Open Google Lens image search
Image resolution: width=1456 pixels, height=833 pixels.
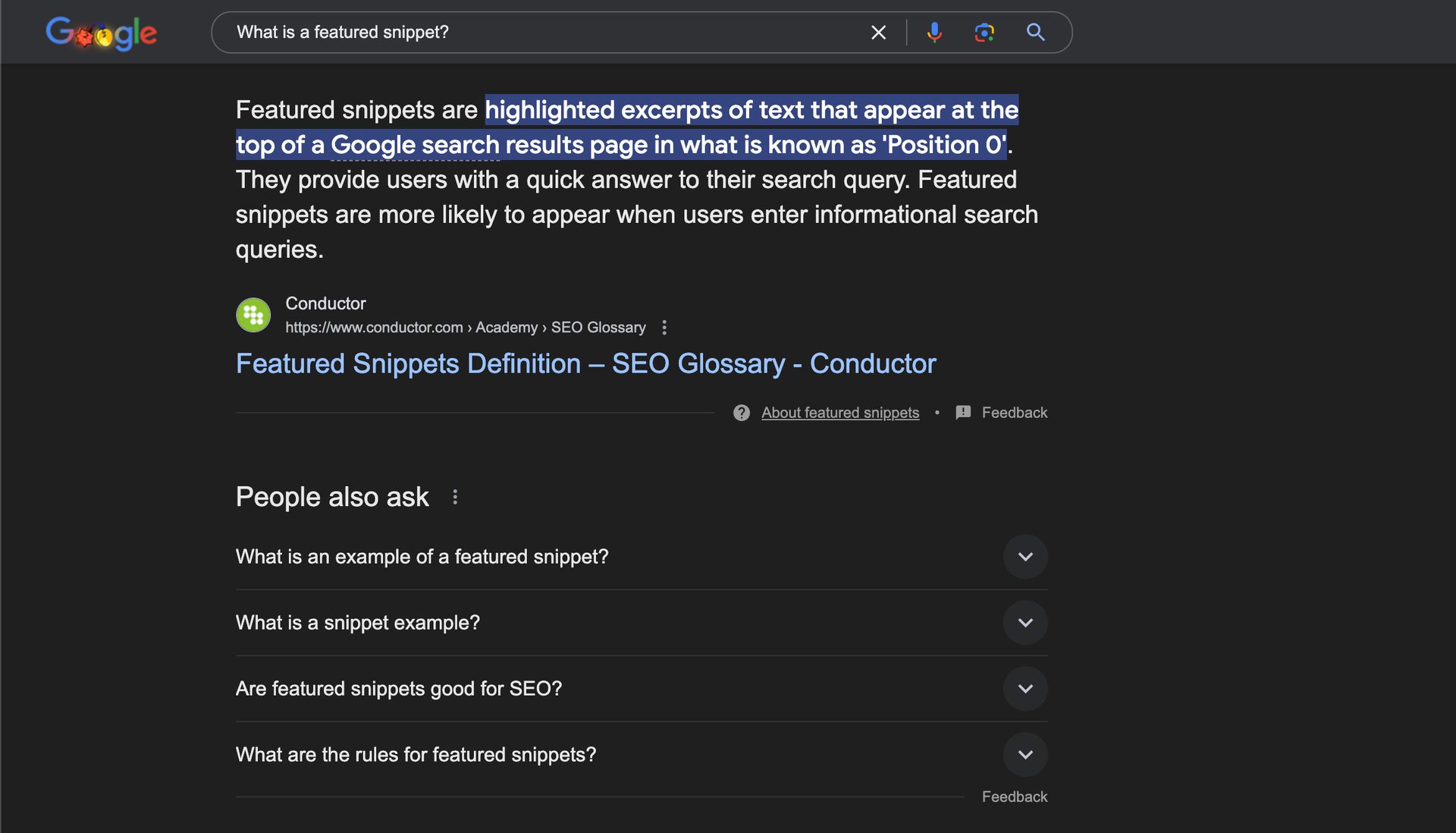[x=984, y=32]
